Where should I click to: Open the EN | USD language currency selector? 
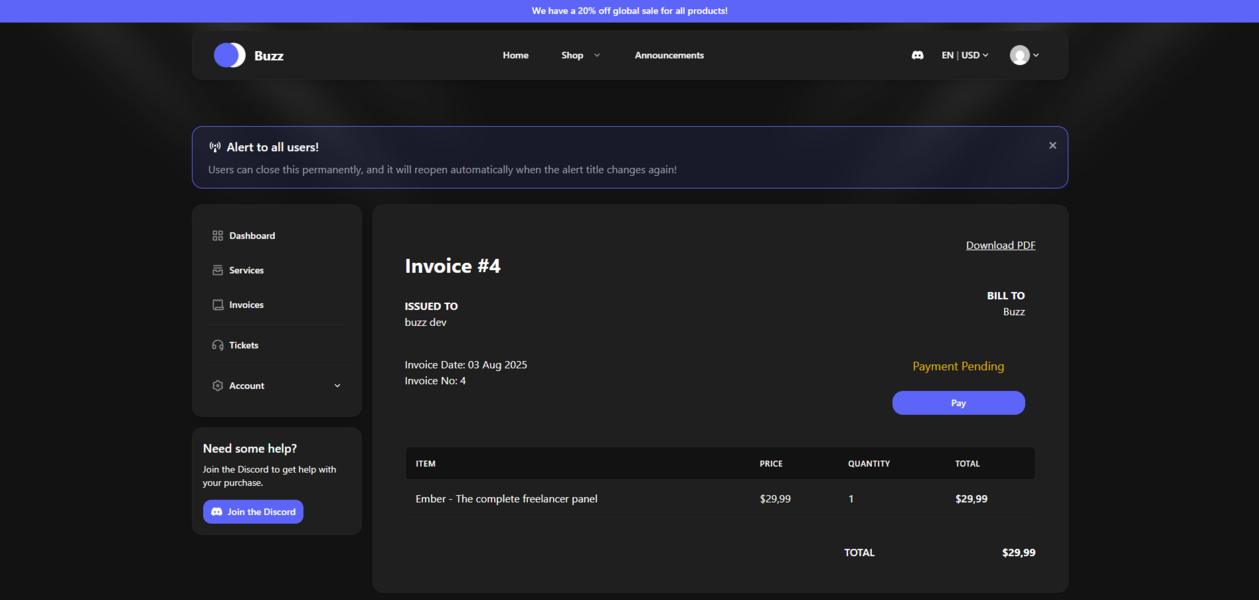965,55
